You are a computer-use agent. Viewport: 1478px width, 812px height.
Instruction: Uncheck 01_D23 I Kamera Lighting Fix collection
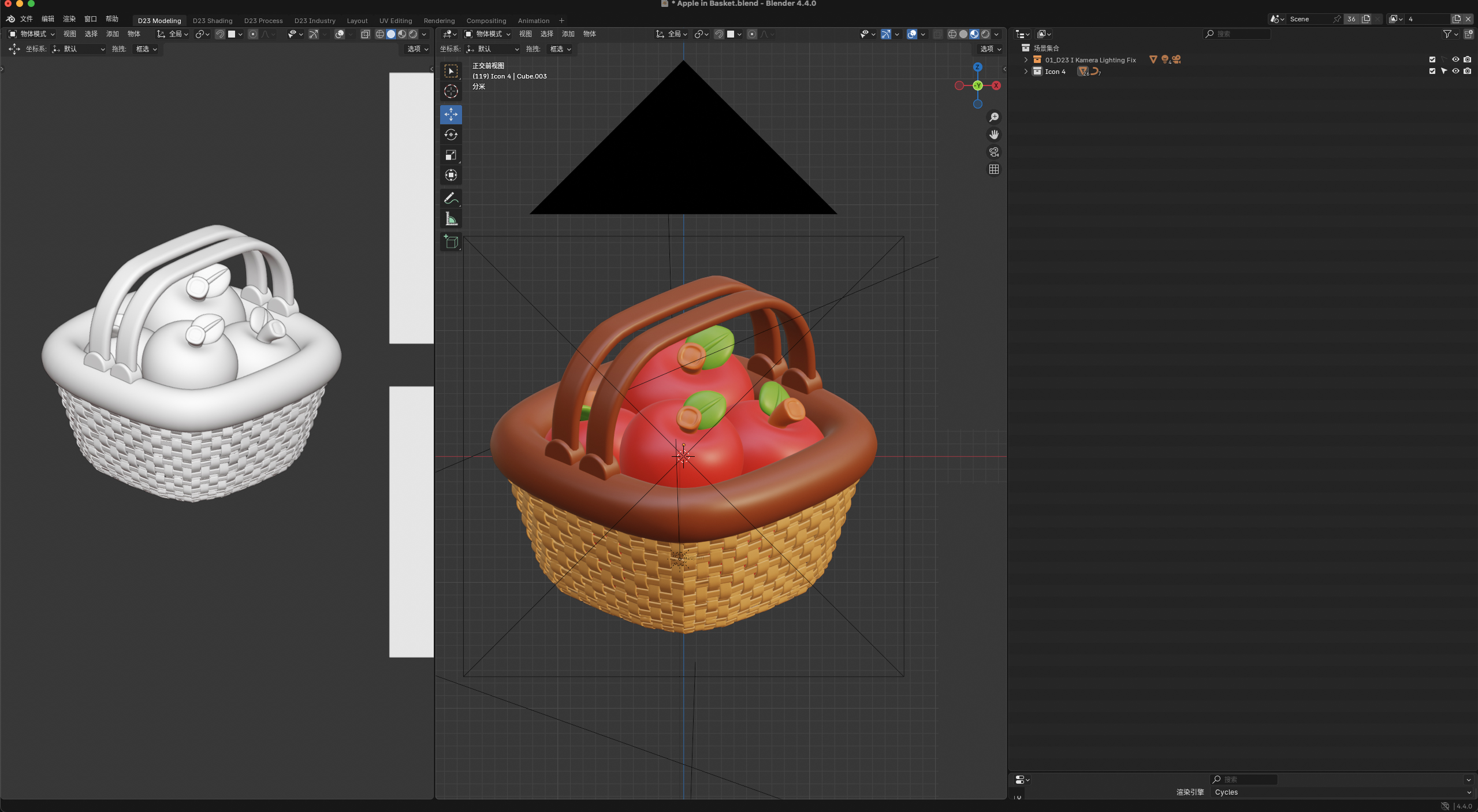coord(1432,59)
